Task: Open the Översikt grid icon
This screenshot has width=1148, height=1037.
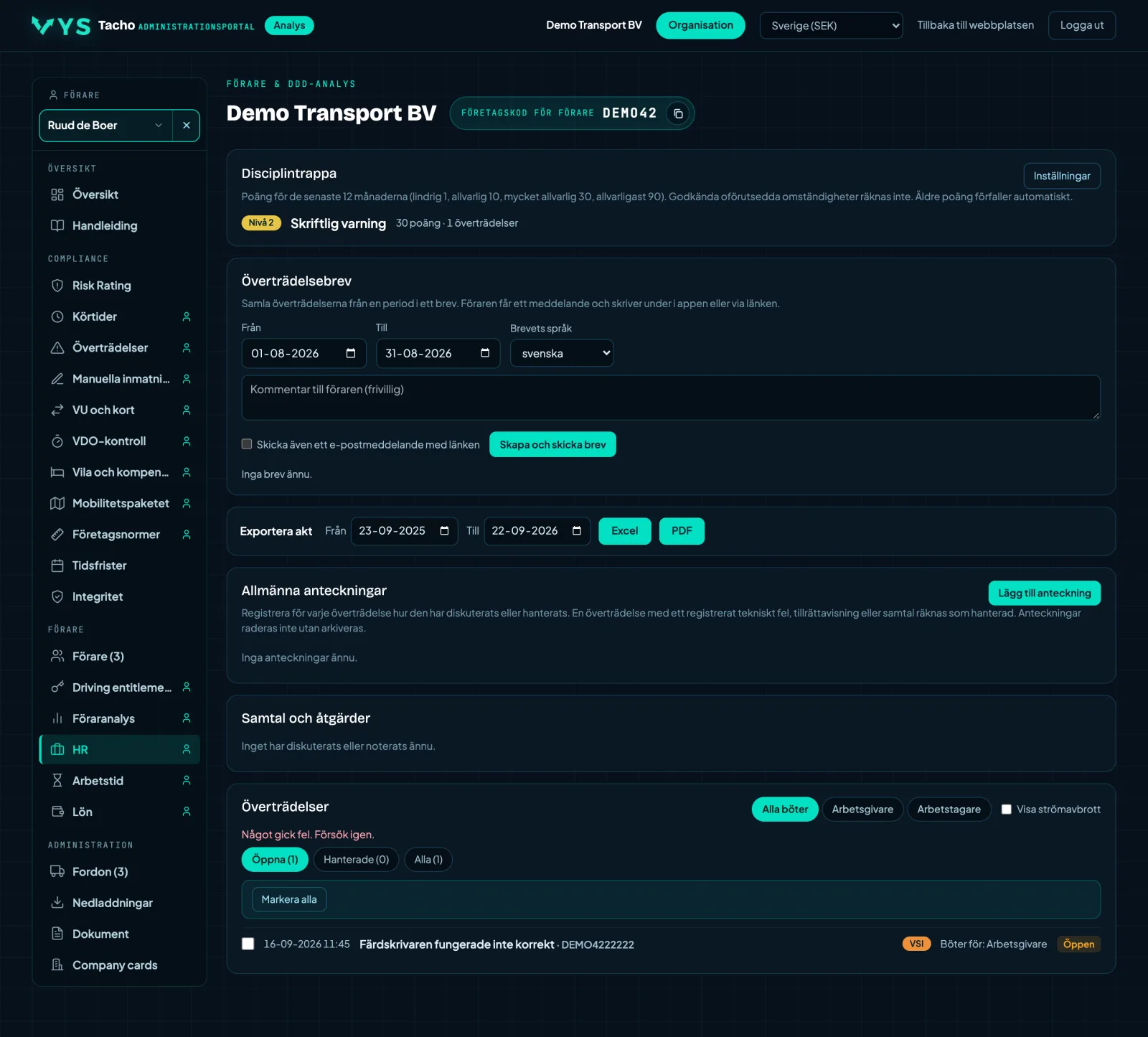Action: [57, 194]
